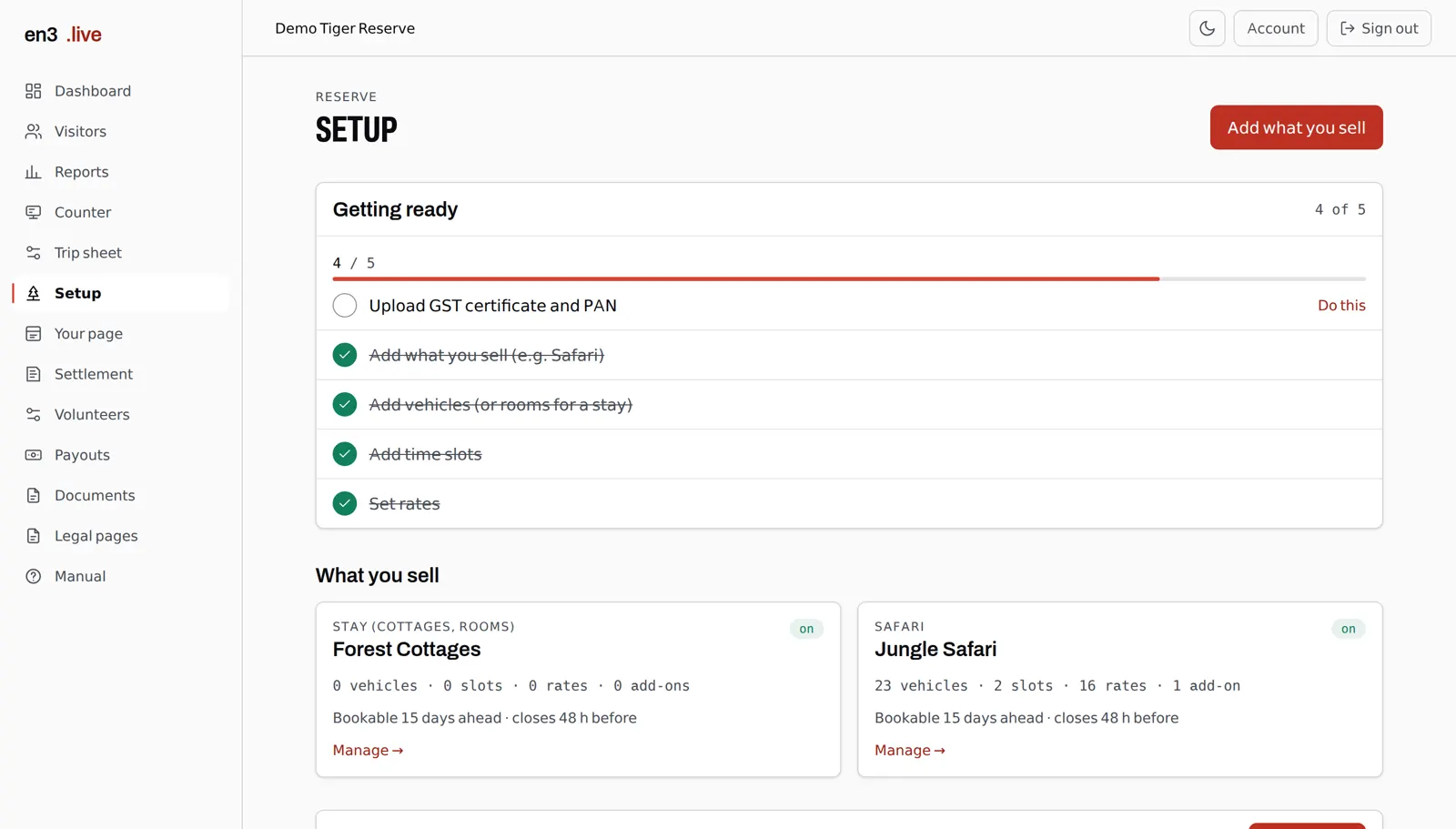Image resolution: width=1456 pixels, height=829 pixels.
Task: Navigate to Counter
Action: pyautogui.click(x=122, y=212)
